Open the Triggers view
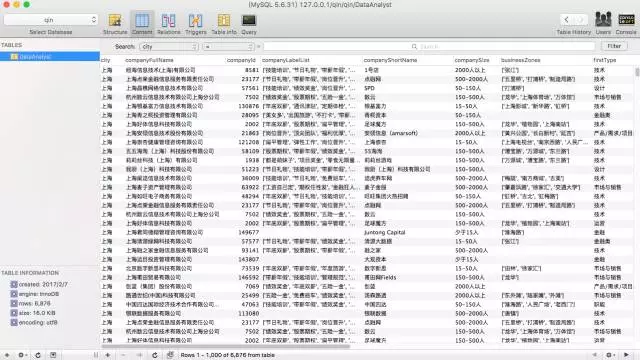640x360 pixels. pyautogui.click(x=196, y=23)
